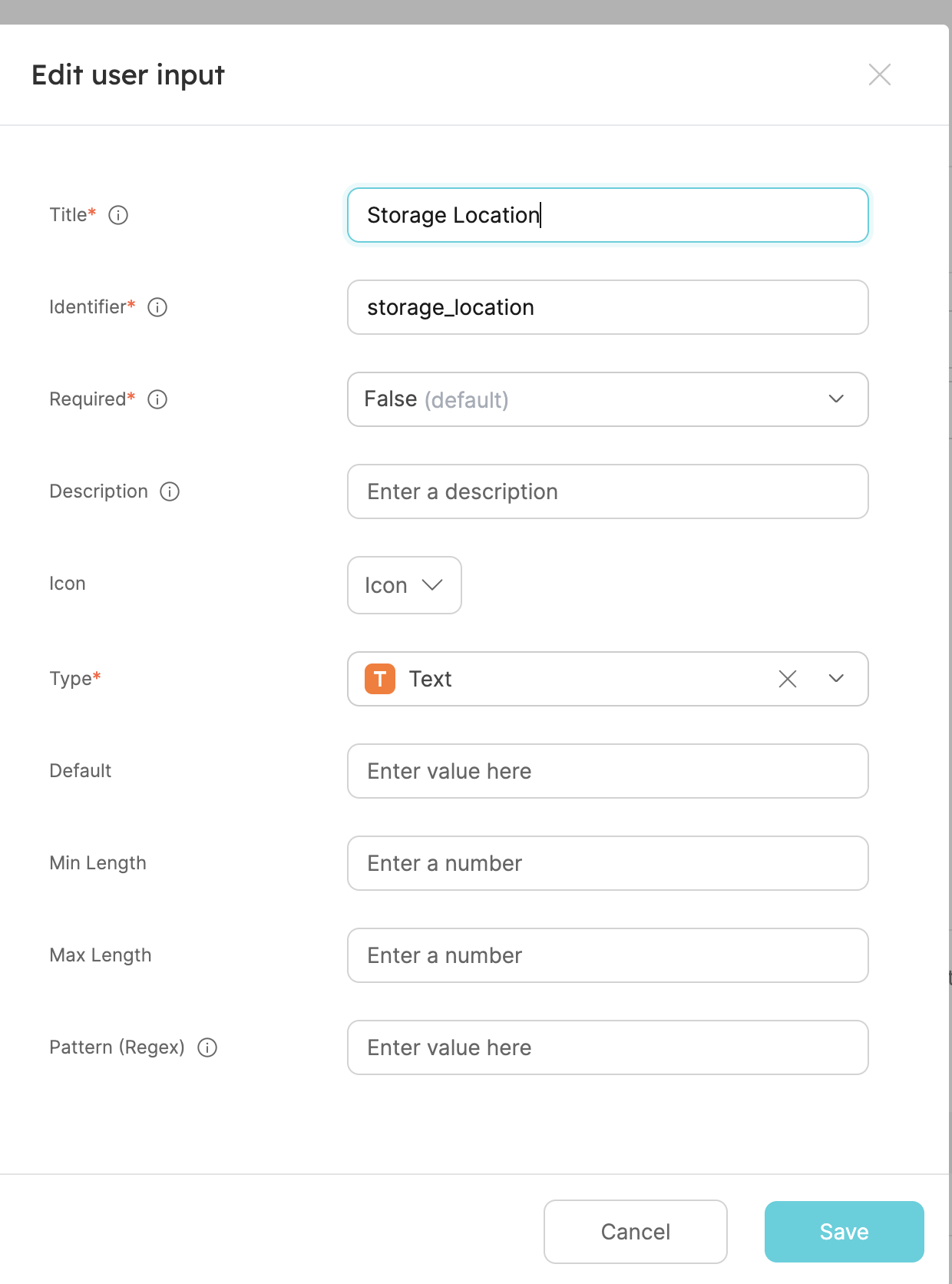Click into the Description input field
The image size is (952, 1284).
pos(608,491)
